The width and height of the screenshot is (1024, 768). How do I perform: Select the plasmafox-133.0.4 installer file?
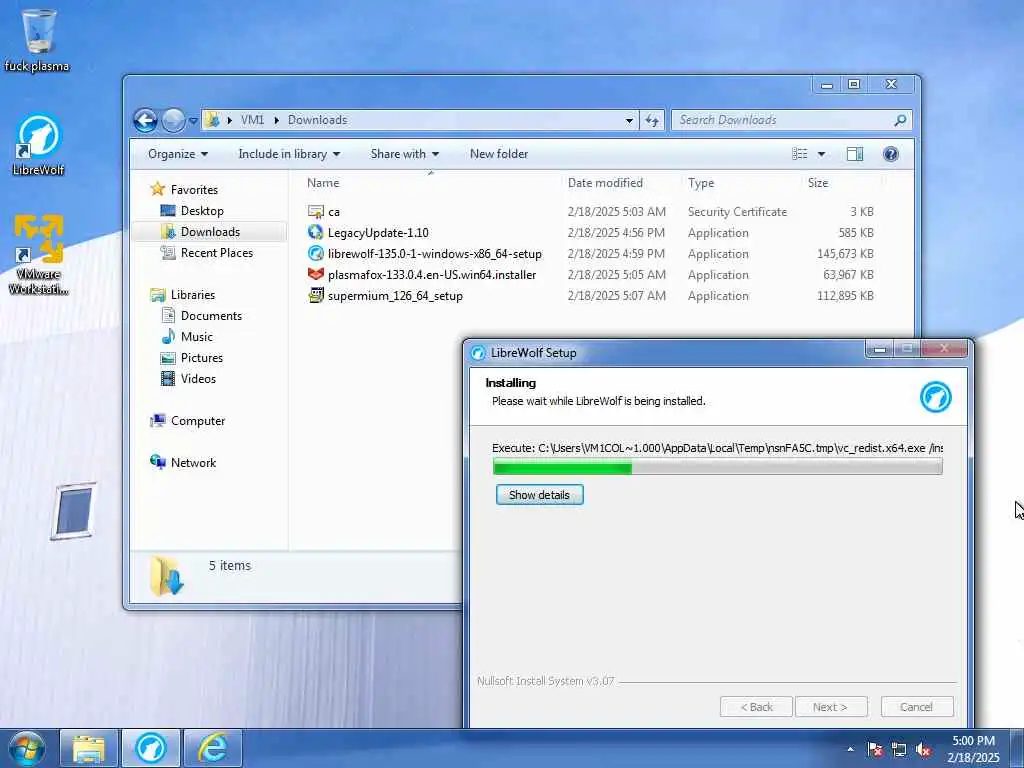click(x=590, y=274)
